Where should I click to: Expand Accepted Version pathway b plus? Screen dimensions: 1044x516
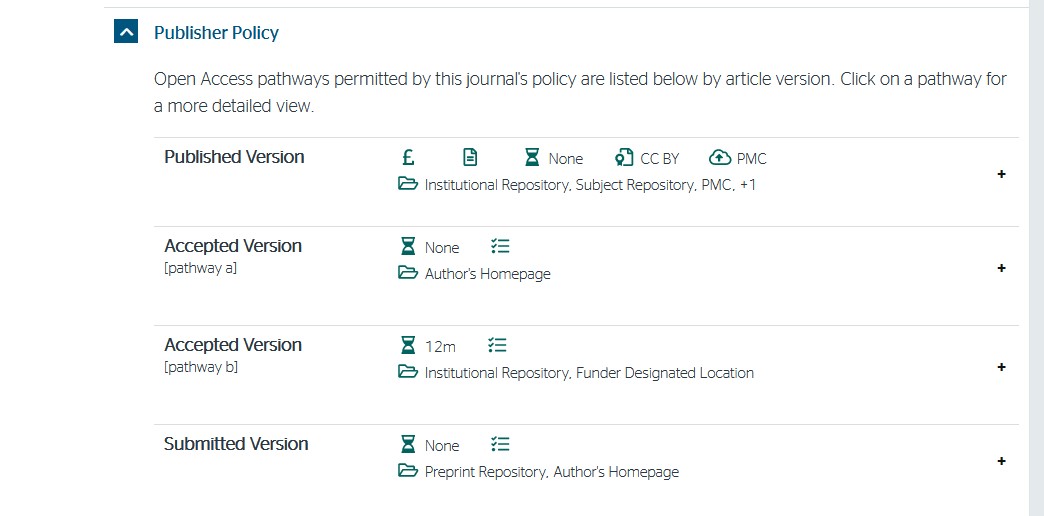(x=1001, y=368)
